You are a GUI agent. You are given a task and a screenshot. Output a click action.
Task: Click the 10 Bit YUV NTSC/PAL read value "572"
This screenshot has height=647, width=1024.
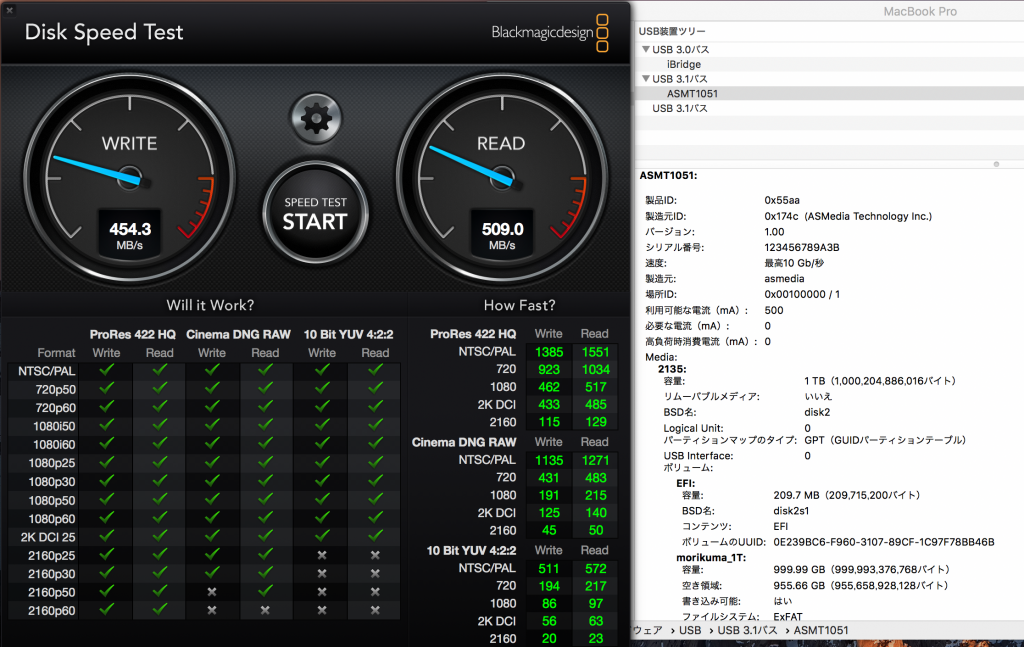point(595,569)
